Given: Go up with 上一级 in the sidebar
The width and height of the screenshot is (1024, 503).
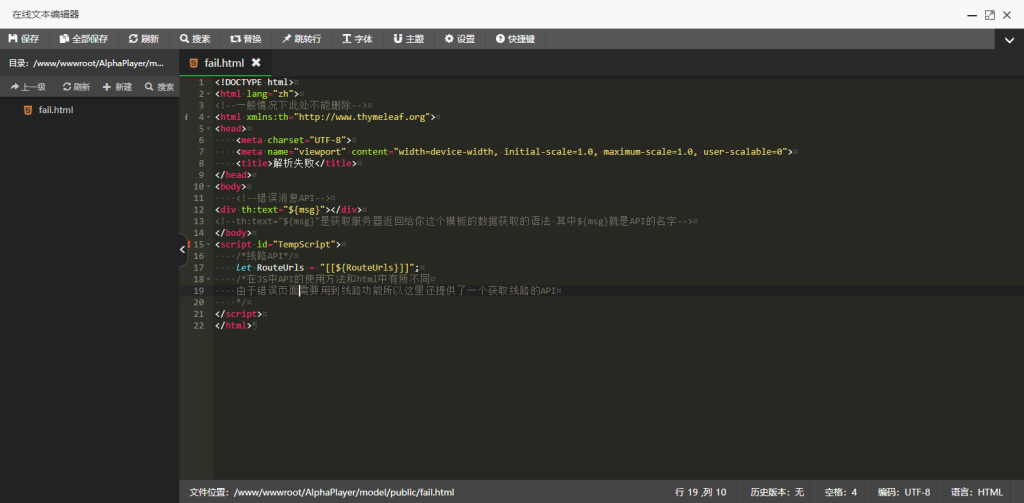Looking at the screenshot, I should (27, 87).
